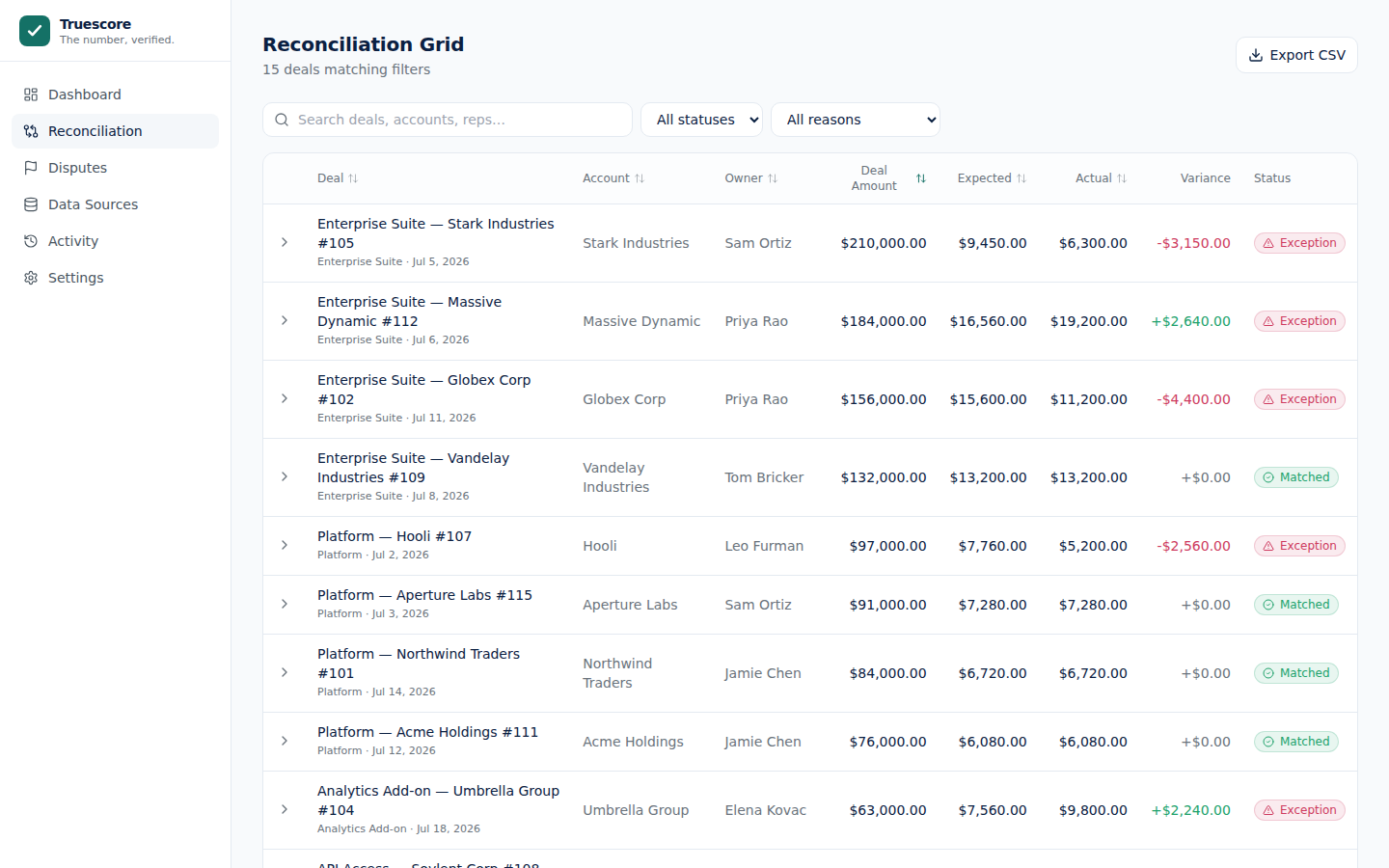This screenshot has height=868, width=1389.
Task: Expand the Stark Industries #105 row
Action: point(285,243)
